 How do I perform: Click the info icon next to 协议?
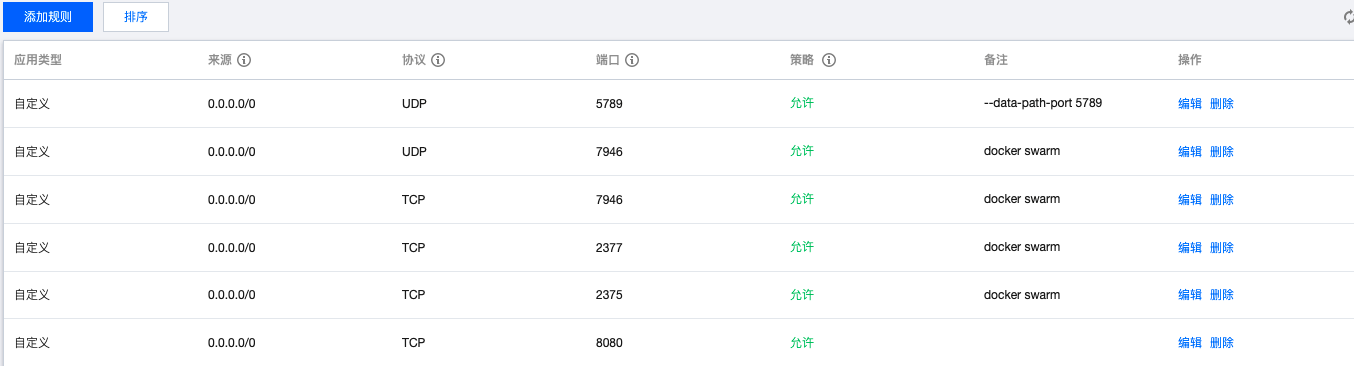438,60
